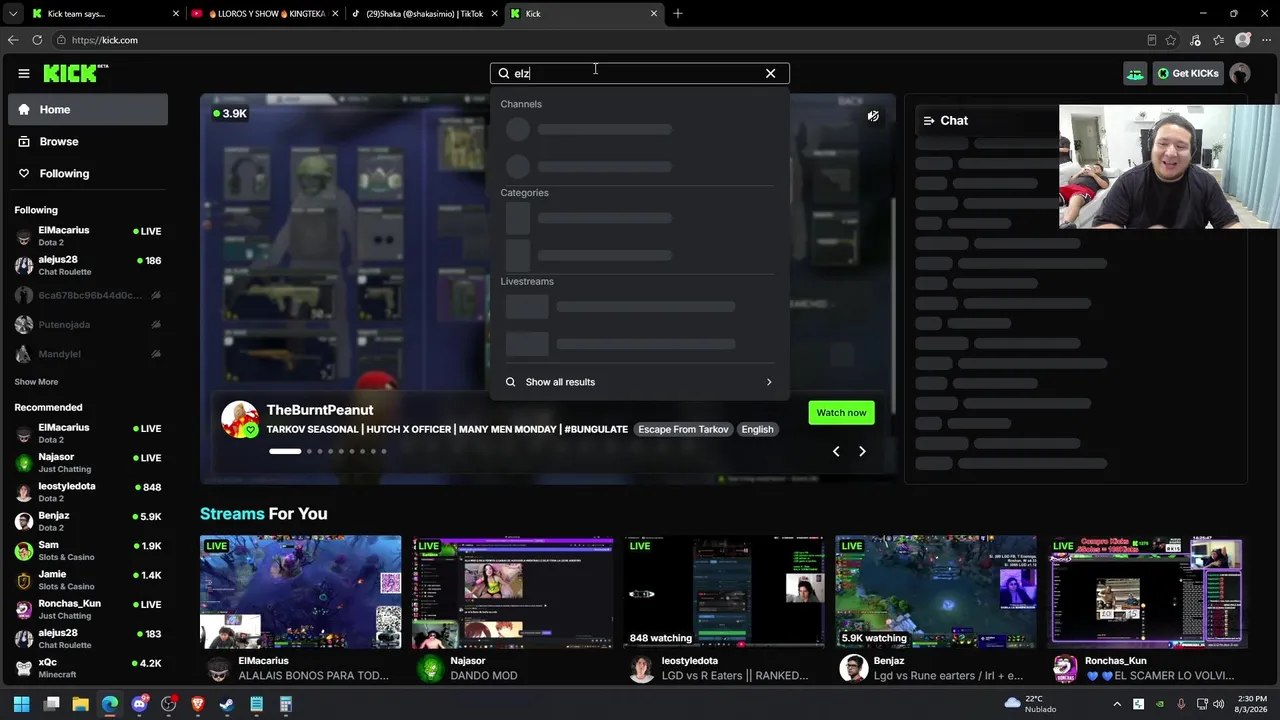The width and height of the screenshot is (1280, 720).
Task: Toggle featured player mute icon
Action: point(873,116)
